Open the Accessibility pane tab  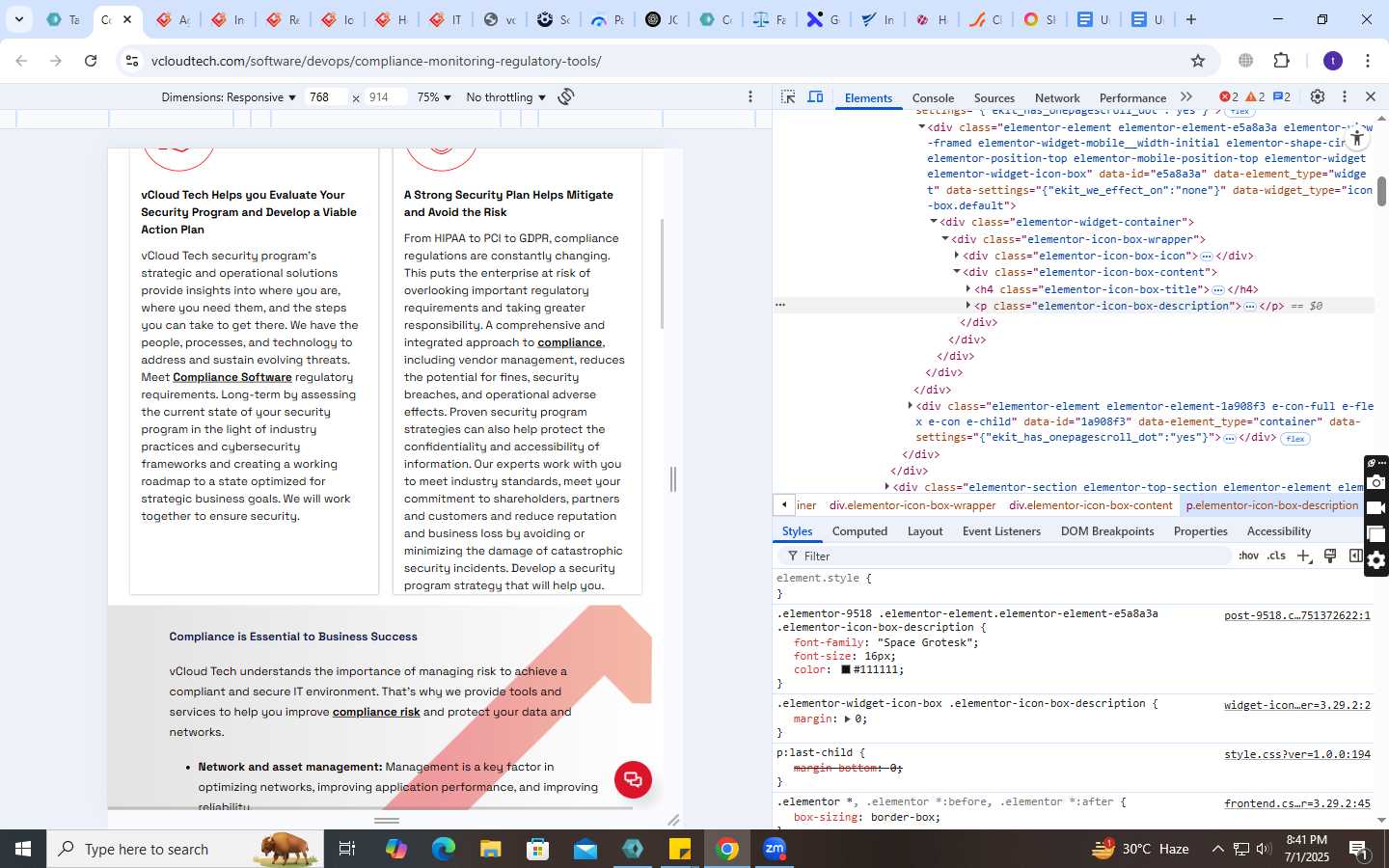click(1279, 531)
